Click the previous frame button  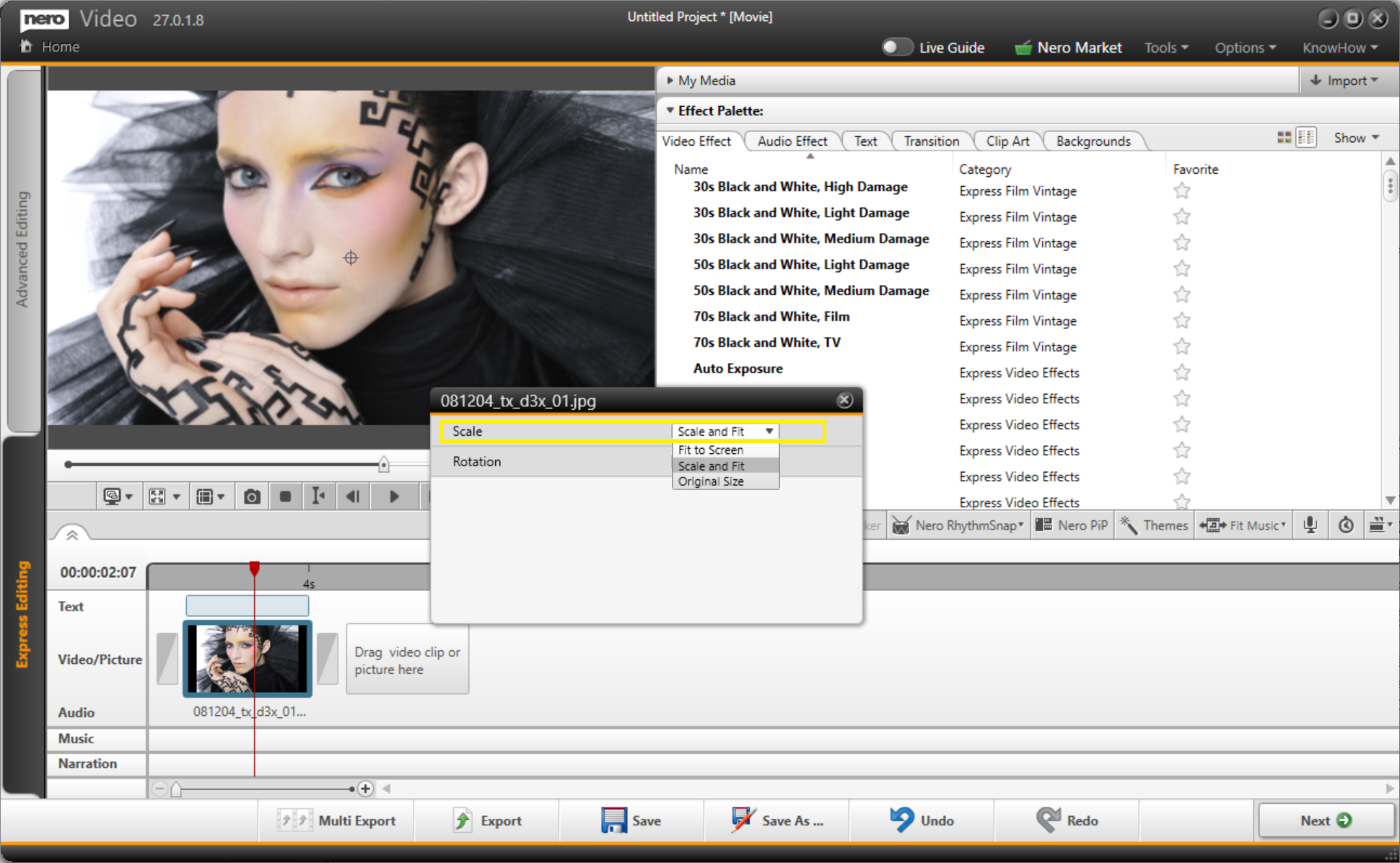(353, 496)
